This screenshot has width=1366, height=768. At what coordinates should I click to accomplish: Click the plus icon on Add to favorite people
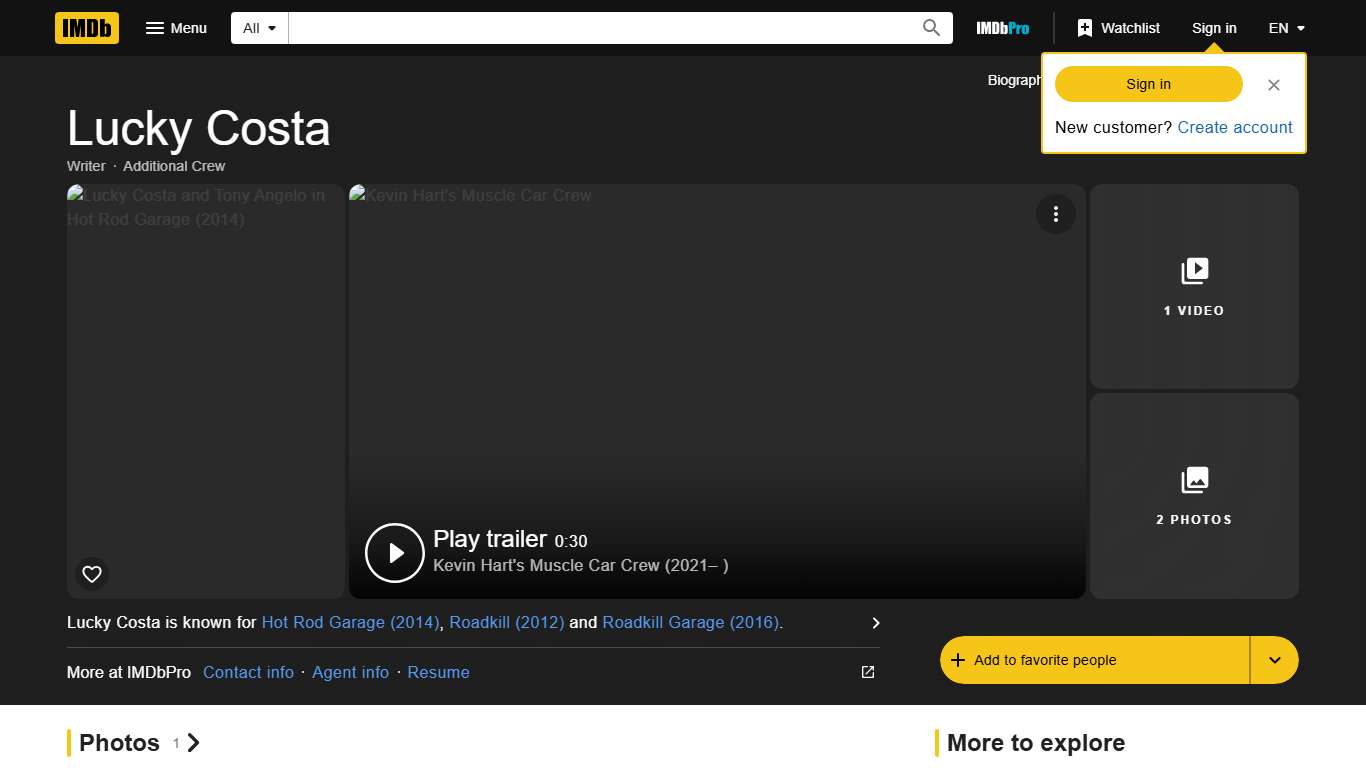pyautogui.click(x=958, y=660)
